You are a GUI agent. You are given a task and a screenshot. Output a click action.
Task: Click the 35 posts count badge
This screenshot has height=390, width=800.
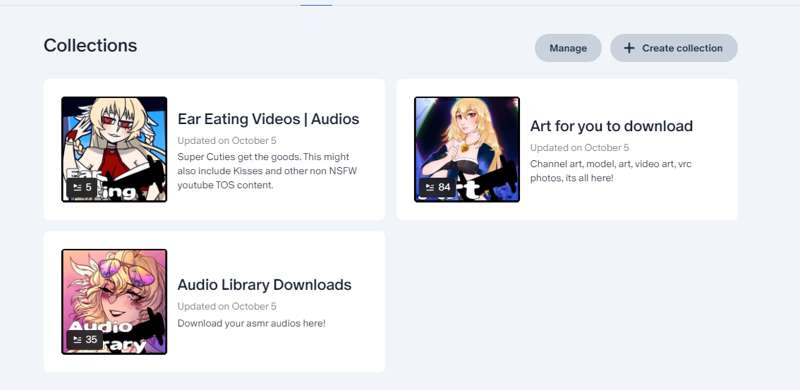pyautogui.click(x=85, y=339)
